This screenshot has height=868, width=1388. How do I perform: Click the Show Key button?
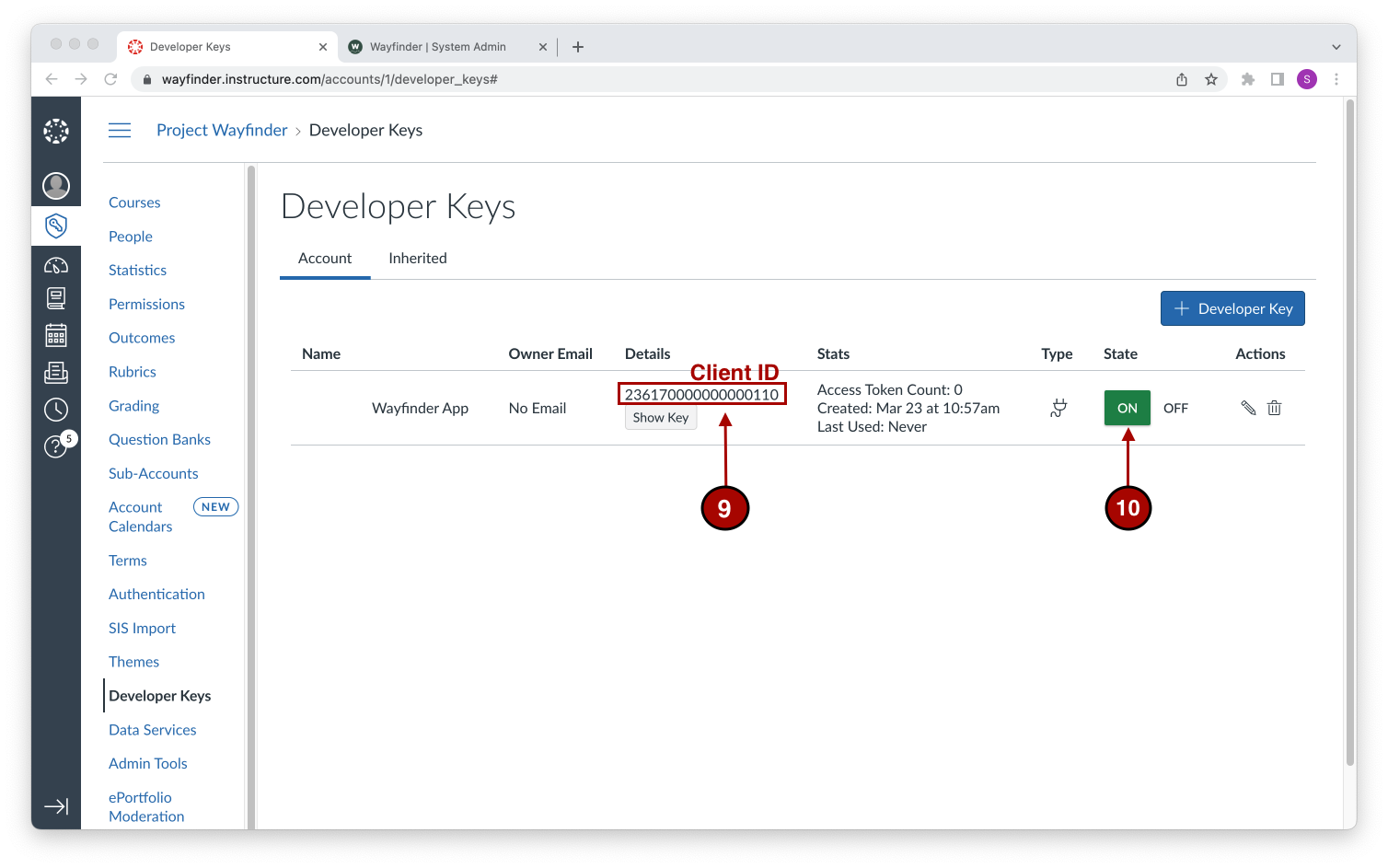[x=661, y=418]
